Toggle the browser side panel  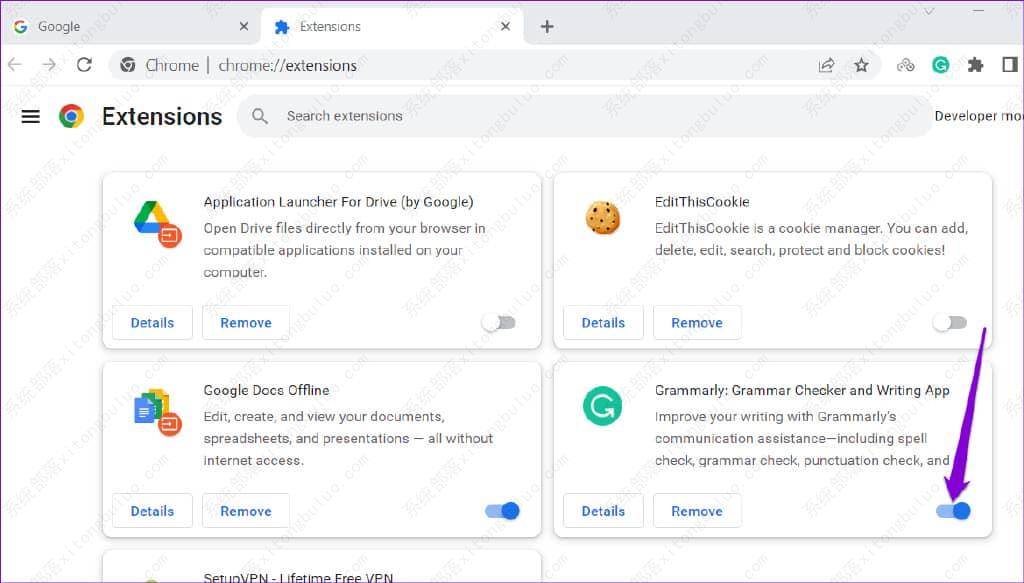pos(1010,65)
